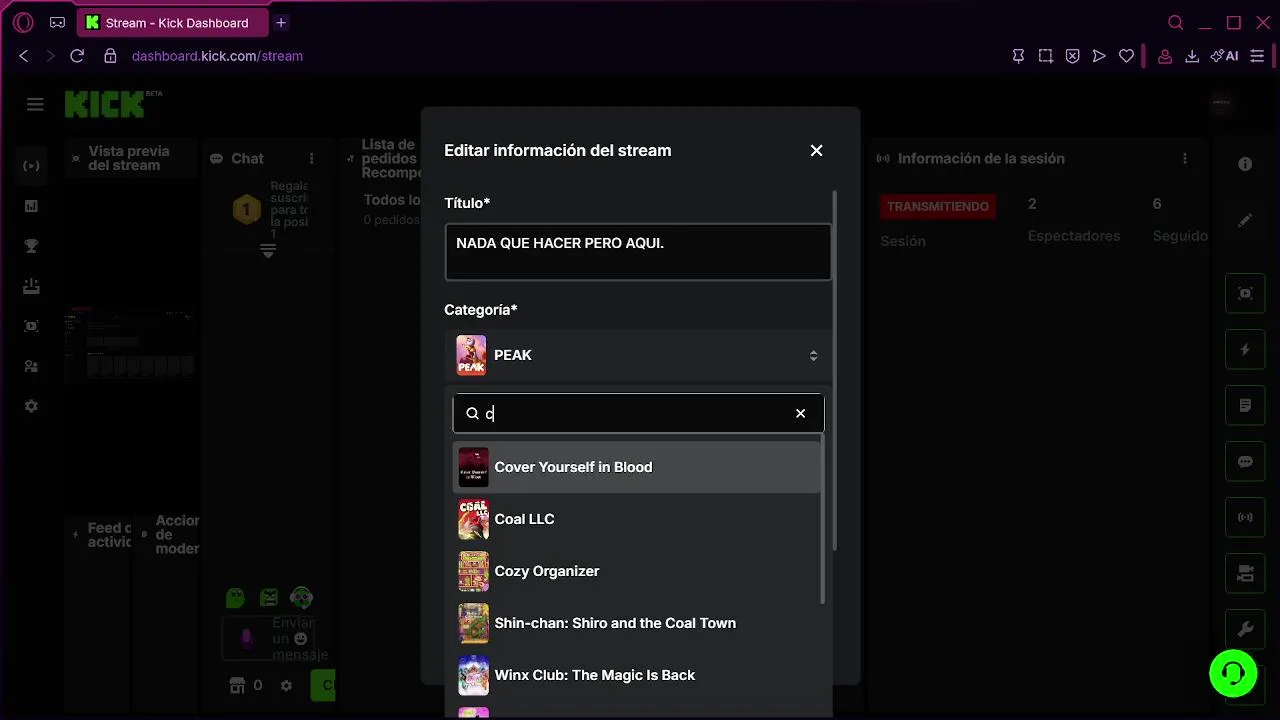Open browser search icon in title bar
This screenshot has height=720, width=1280.
1176,23
